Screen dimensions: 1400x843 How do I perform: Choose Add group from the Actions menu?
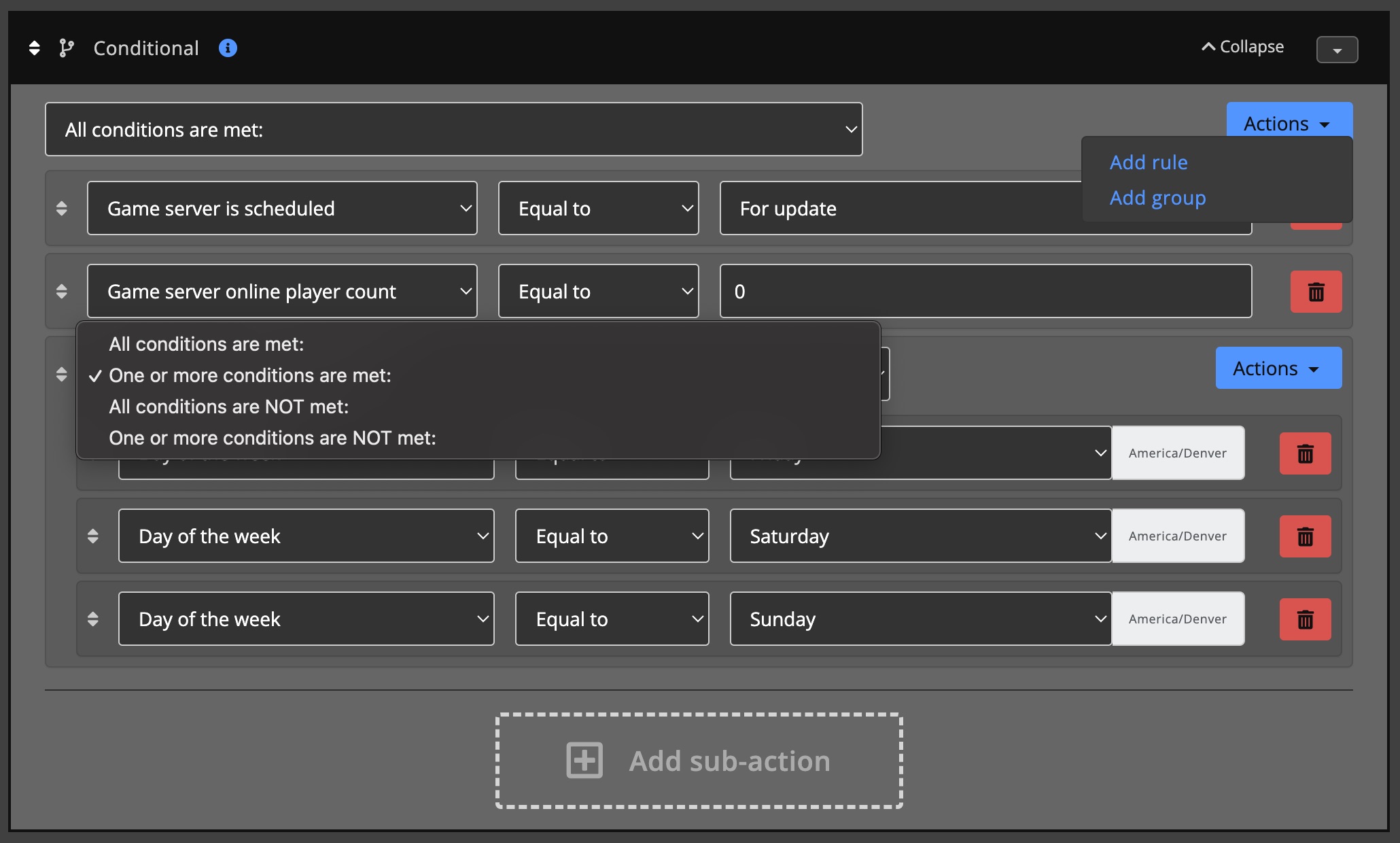(1157, 198)
